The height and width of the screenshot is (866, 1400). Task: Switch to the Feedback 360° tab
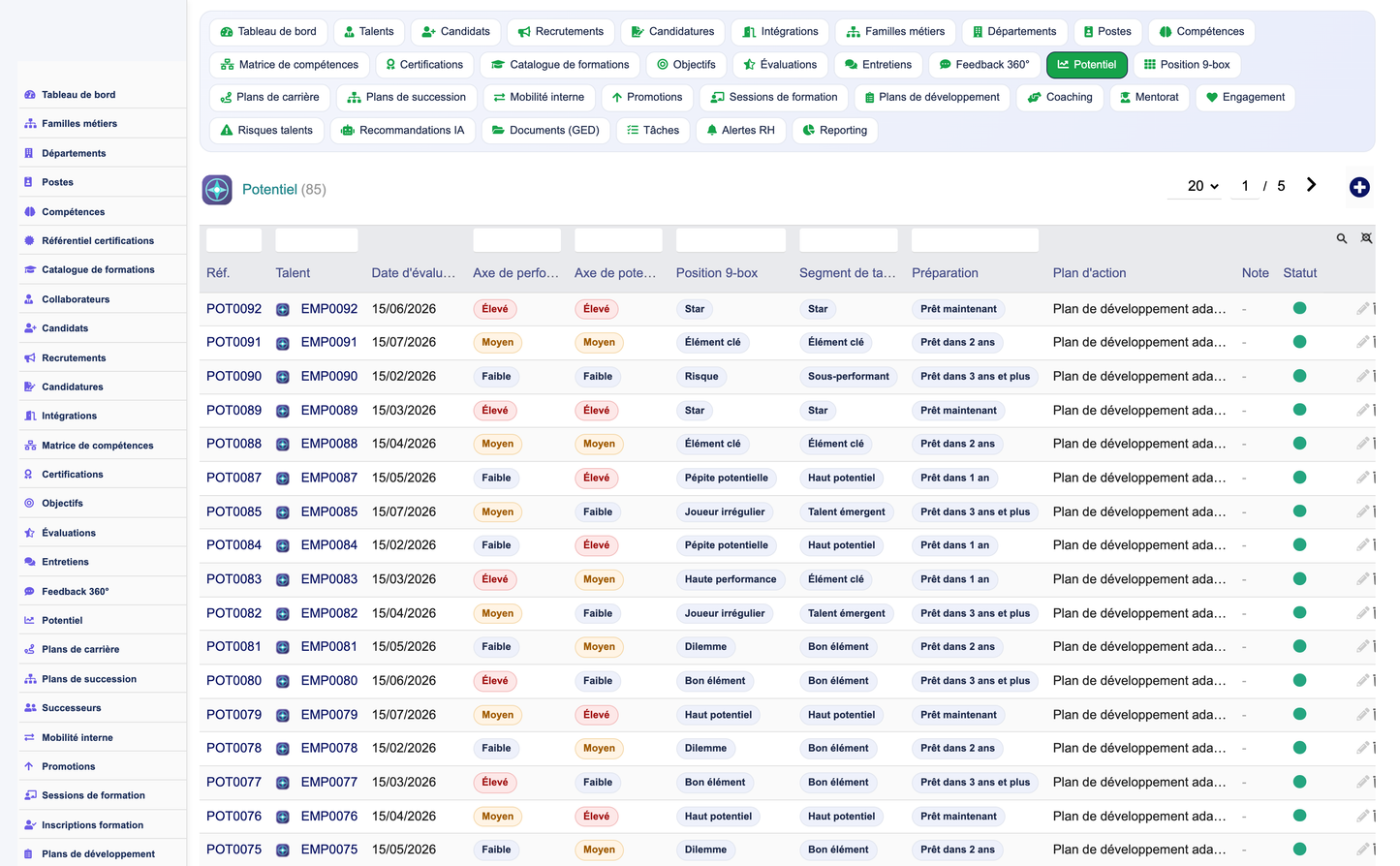[984, 65]
